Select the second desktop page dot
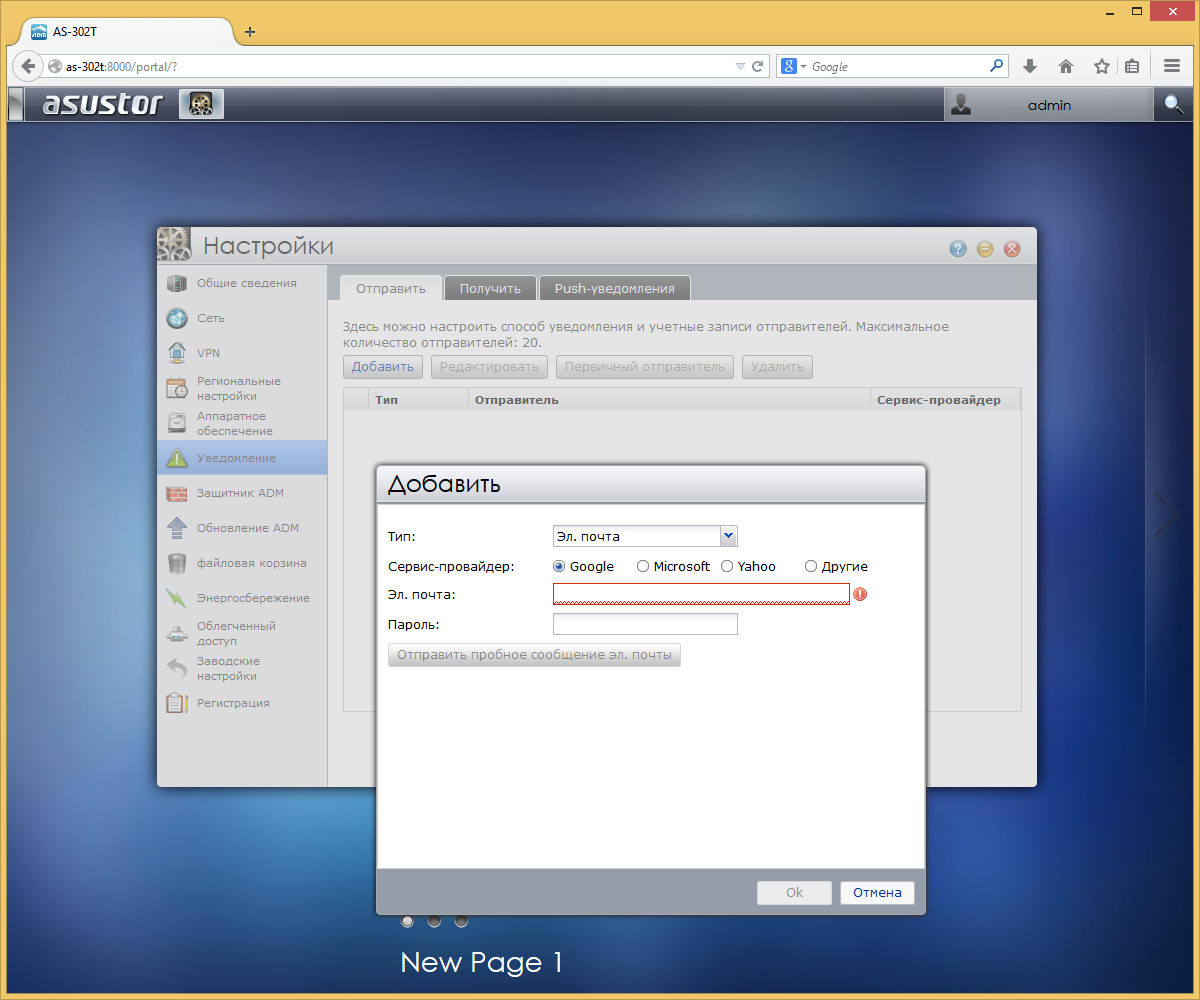The width and height of the screenshot is (1200, 1000). tap(434, 921)
